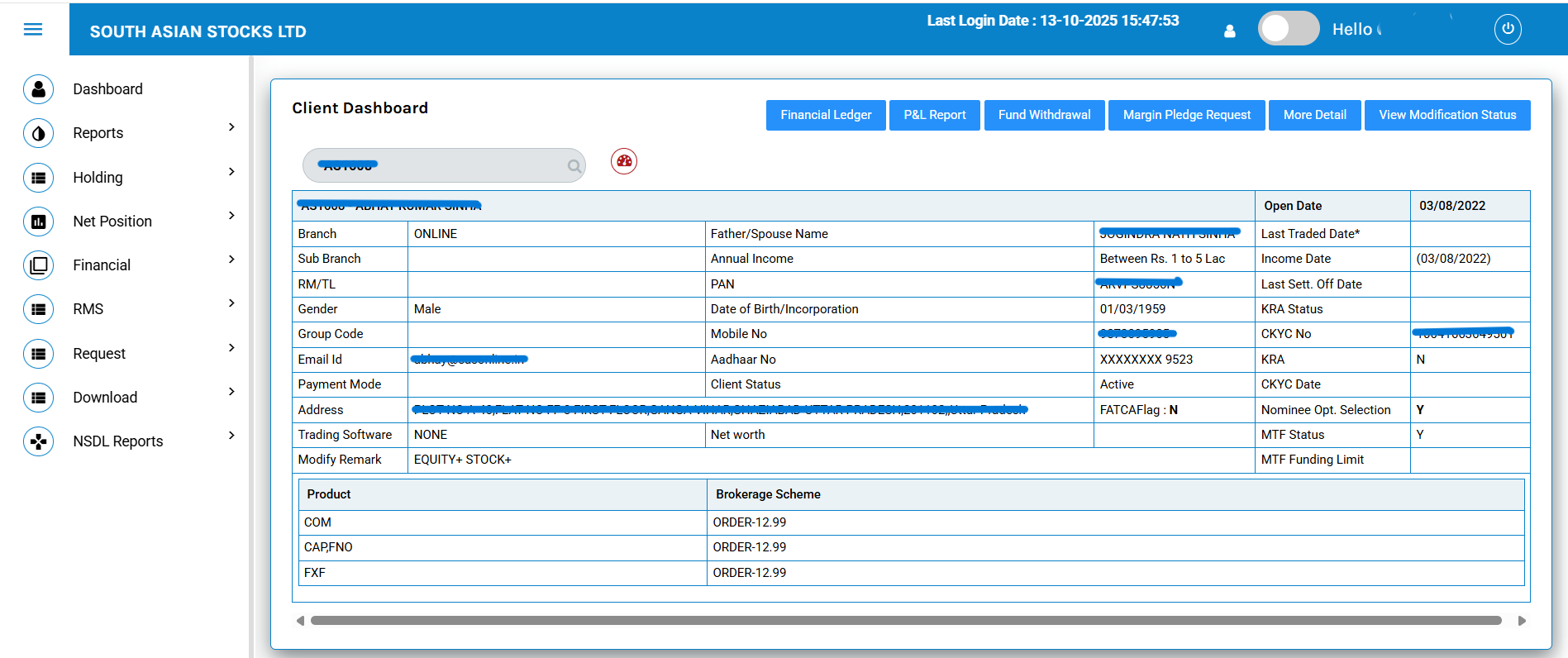Viewport: 1568px width, 658px height.
Task: Expand the Download menu chevron
Action: click(x=231, y=392)
